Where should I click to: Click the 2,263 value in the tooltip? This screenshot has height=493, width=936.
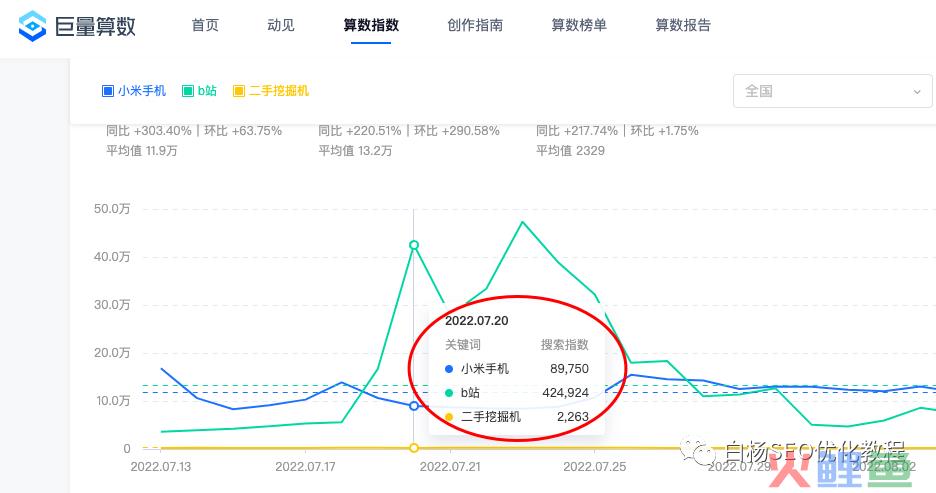point(573,417)
